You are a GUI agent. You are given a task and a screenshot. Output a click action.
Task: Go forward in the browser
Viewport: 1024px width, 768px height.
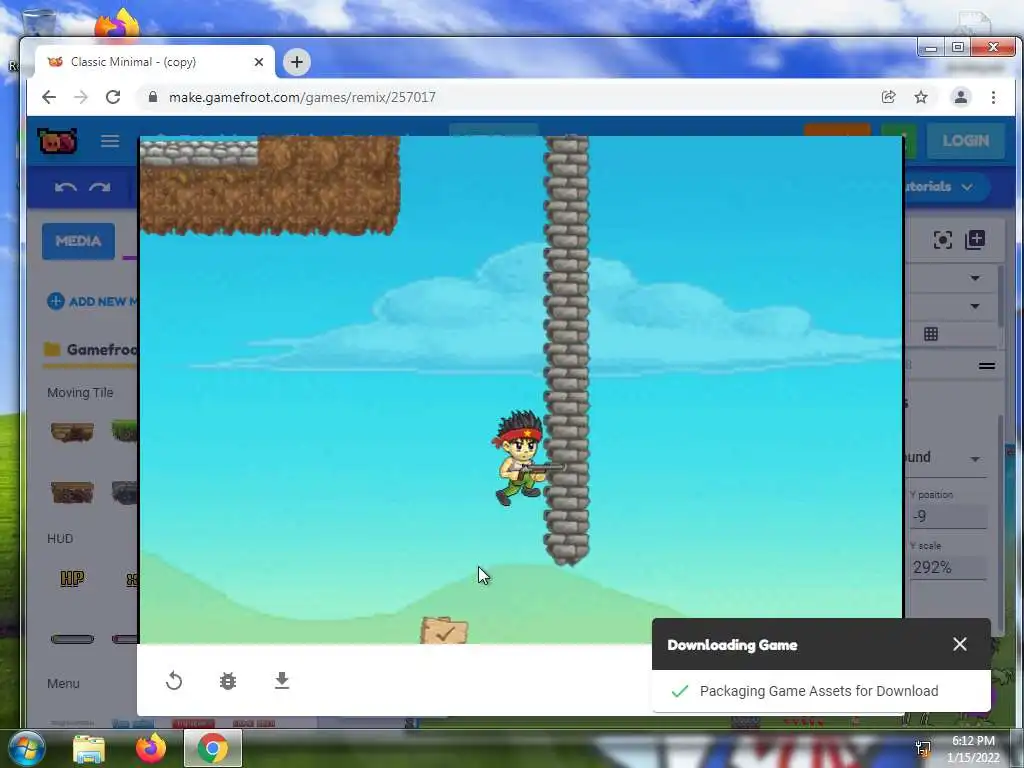coord(81,97)
